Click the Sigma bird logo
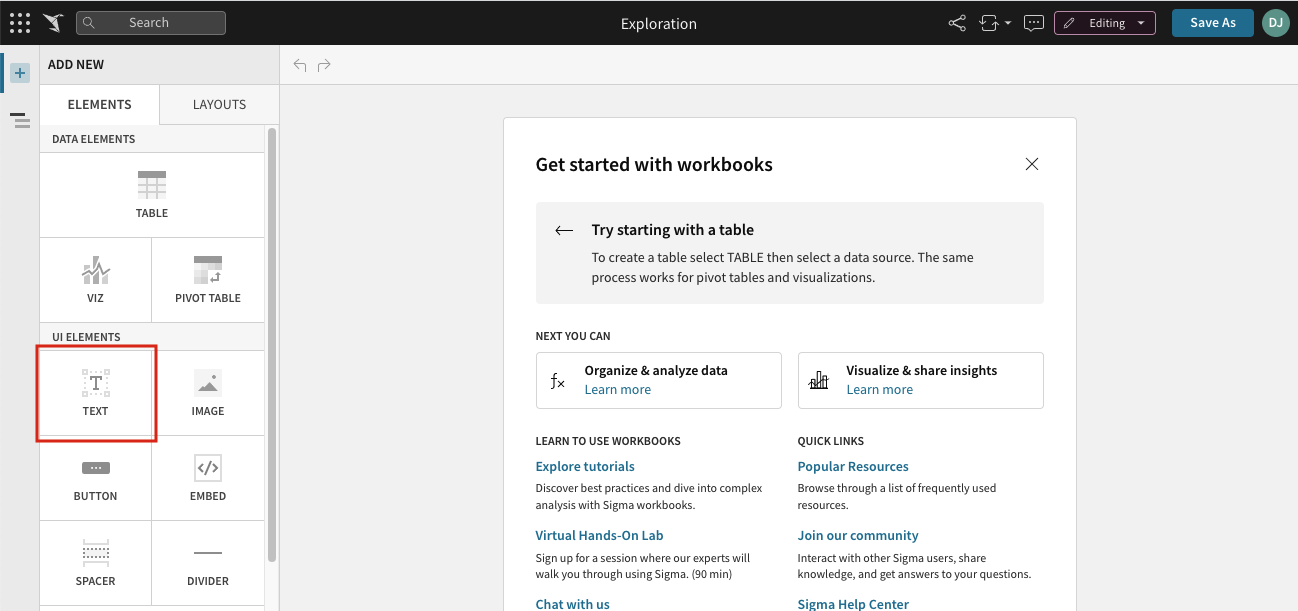The height and width of the screenshot is (611, 1298). 54,23
